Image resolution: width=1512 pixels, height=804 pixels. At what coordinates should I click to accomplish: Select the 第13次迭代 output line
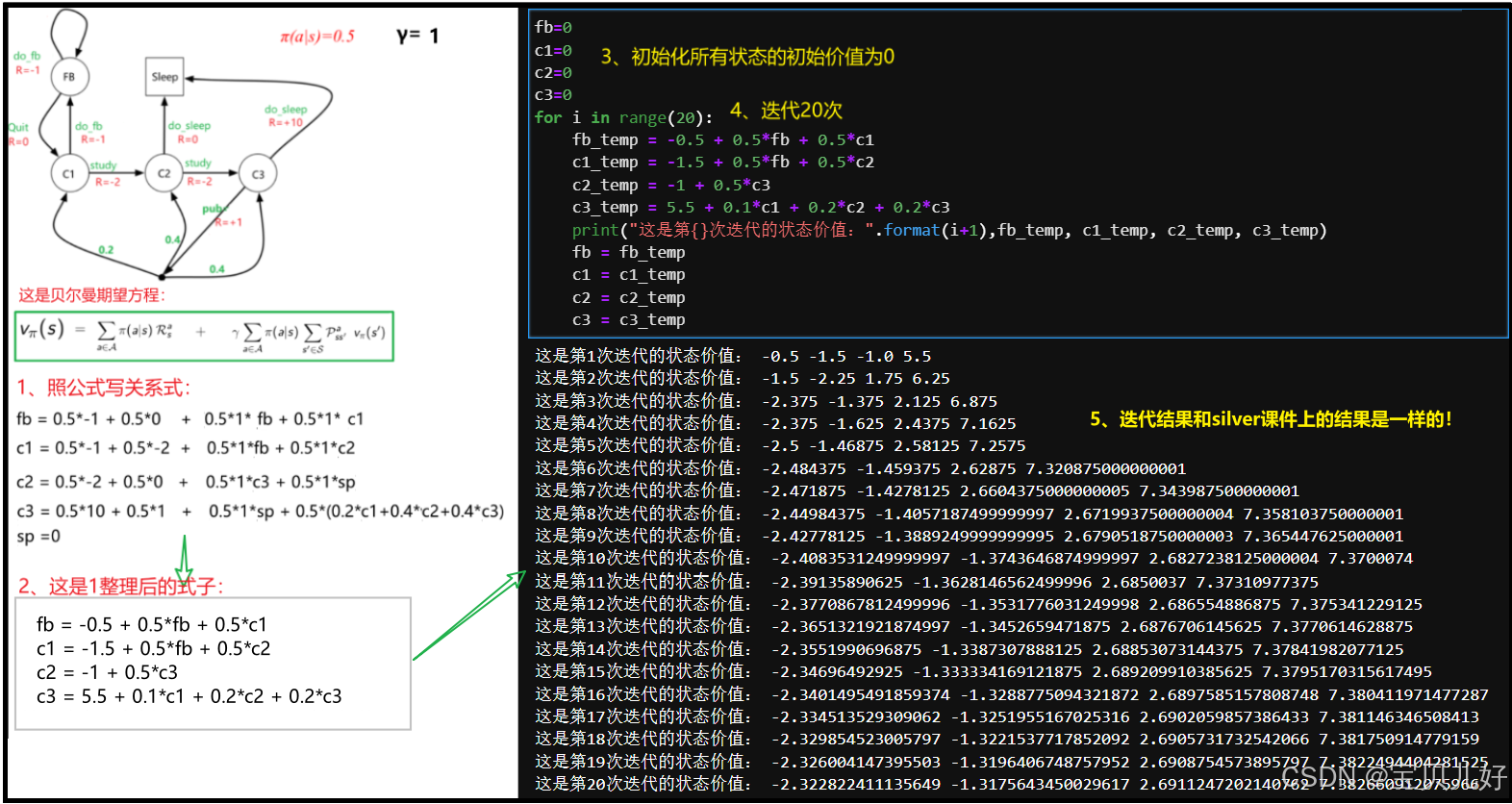coord(974,626)
